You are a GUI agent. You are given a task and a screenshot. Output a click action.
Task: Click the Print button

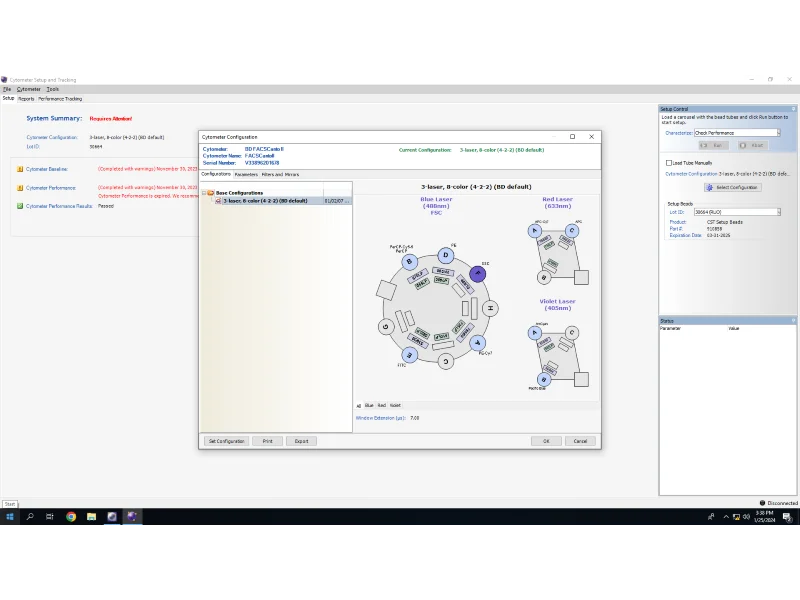click(267, 441)
